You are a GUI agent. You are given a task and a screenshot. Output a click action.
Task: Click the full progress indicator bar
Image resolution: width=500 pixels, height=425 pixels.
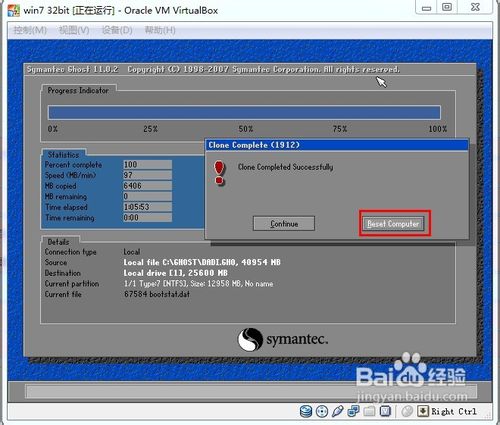point(244,113)
